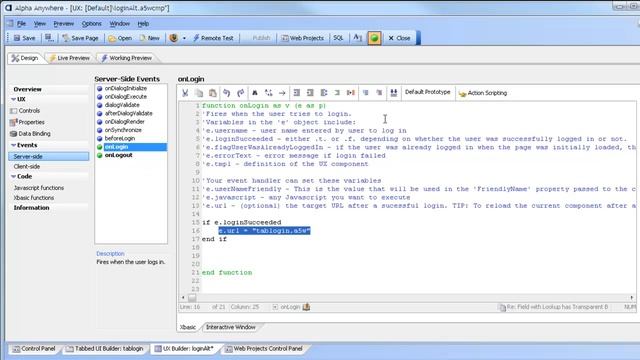This screenshot has width=640, height=360.
Task: Save the component with Save button
Action: pos(24,38)
